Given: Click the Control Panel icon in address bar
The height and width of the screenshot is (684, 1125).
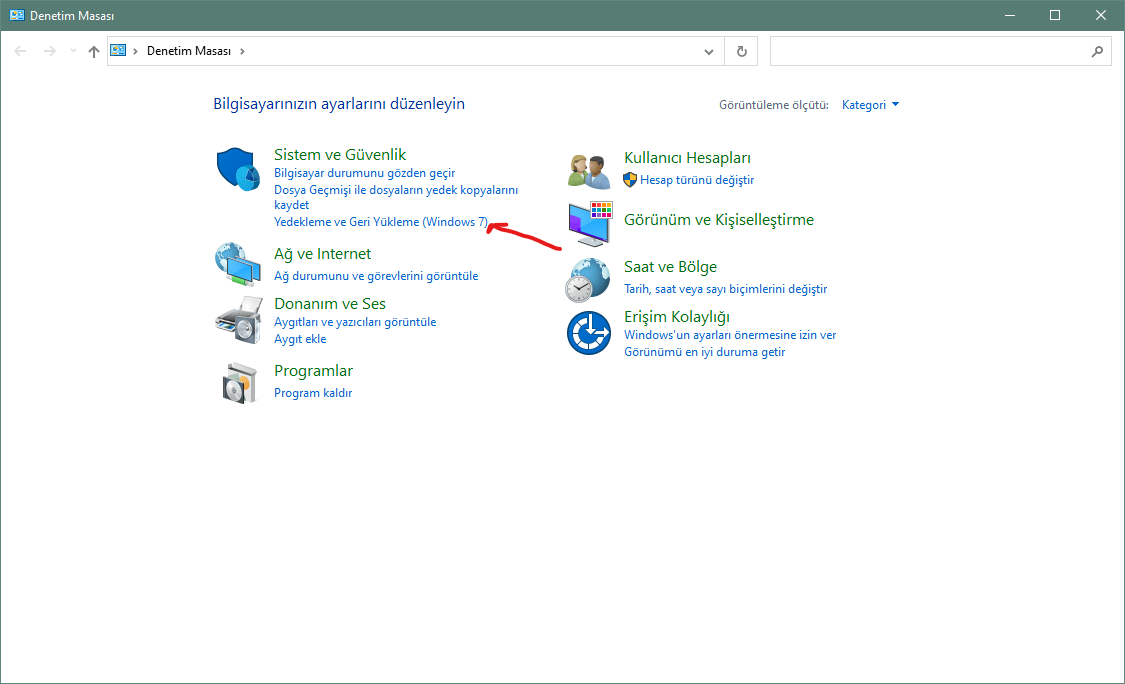Looking at the screenshot, I should pos(118,50).
